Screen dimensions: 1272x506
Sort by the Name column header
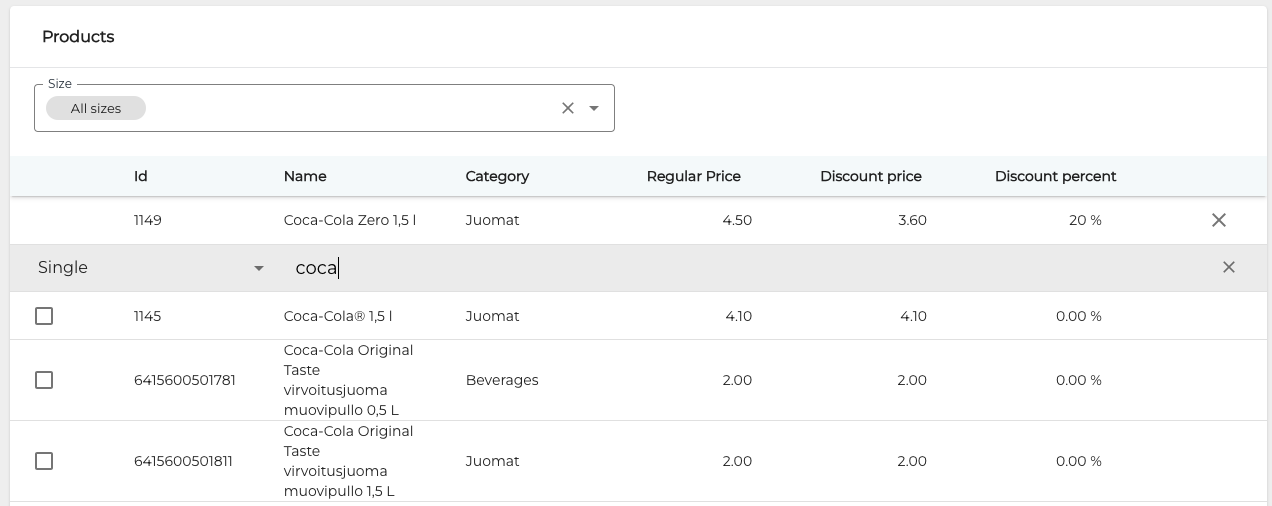tap(305, 176)
